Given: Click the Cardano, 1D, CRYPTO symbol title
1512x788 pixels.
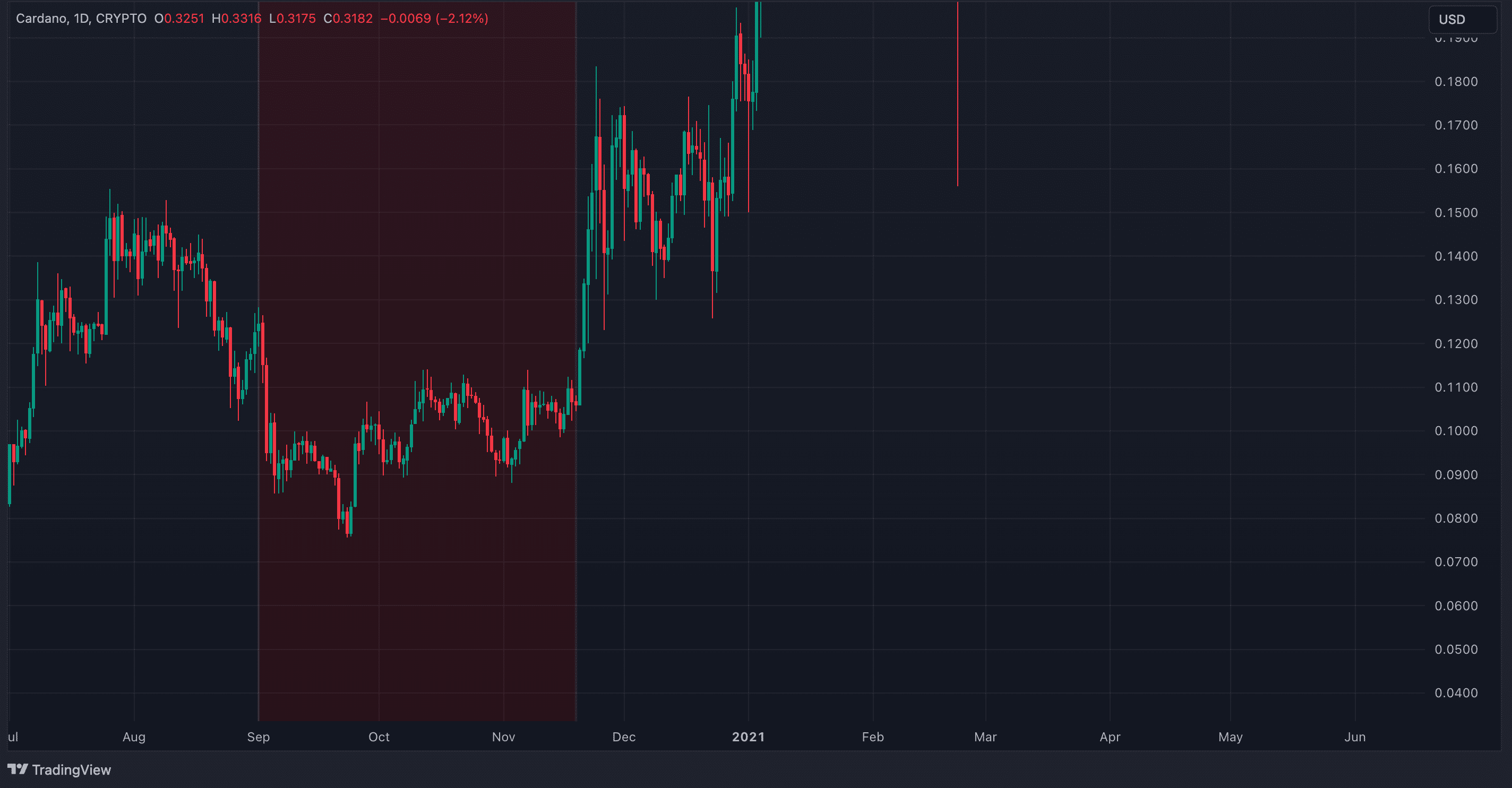Looking at the screenshot, I should tap(81, 18).
